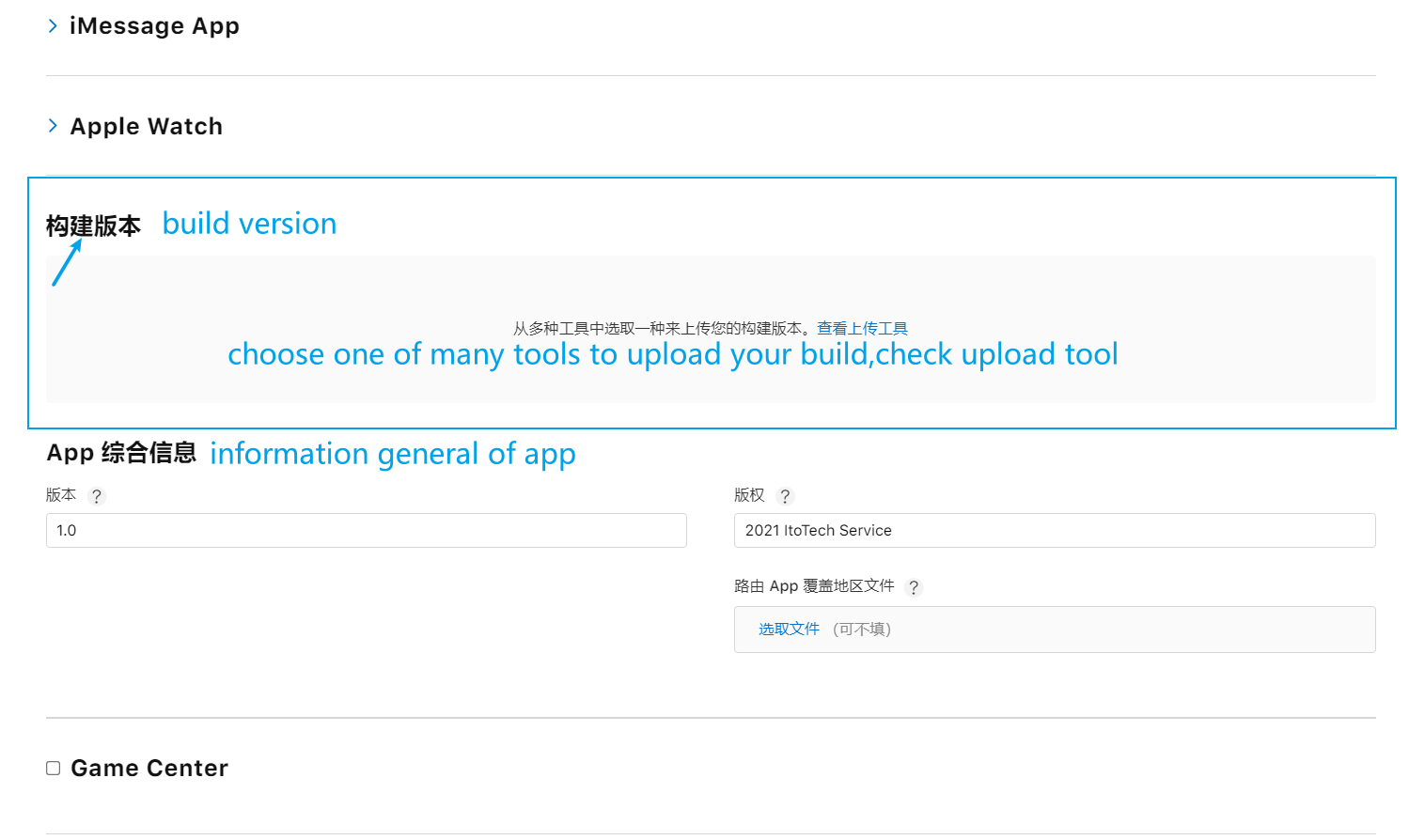This screenshot has height=840, width=1409.
Task: Click the 构建版本 section heading
Action: (x=93, y=226)
